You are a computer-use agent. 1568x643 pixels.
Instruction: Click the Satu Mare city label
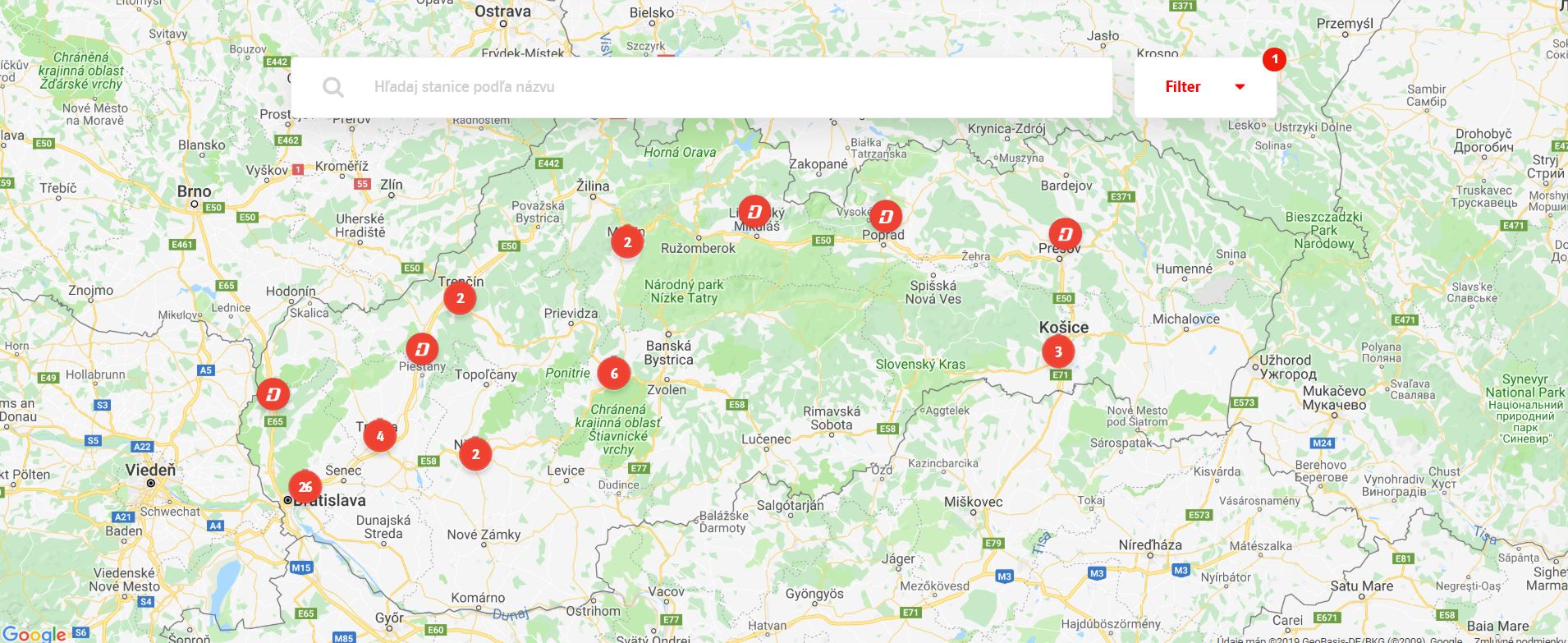pos(1362,586)
